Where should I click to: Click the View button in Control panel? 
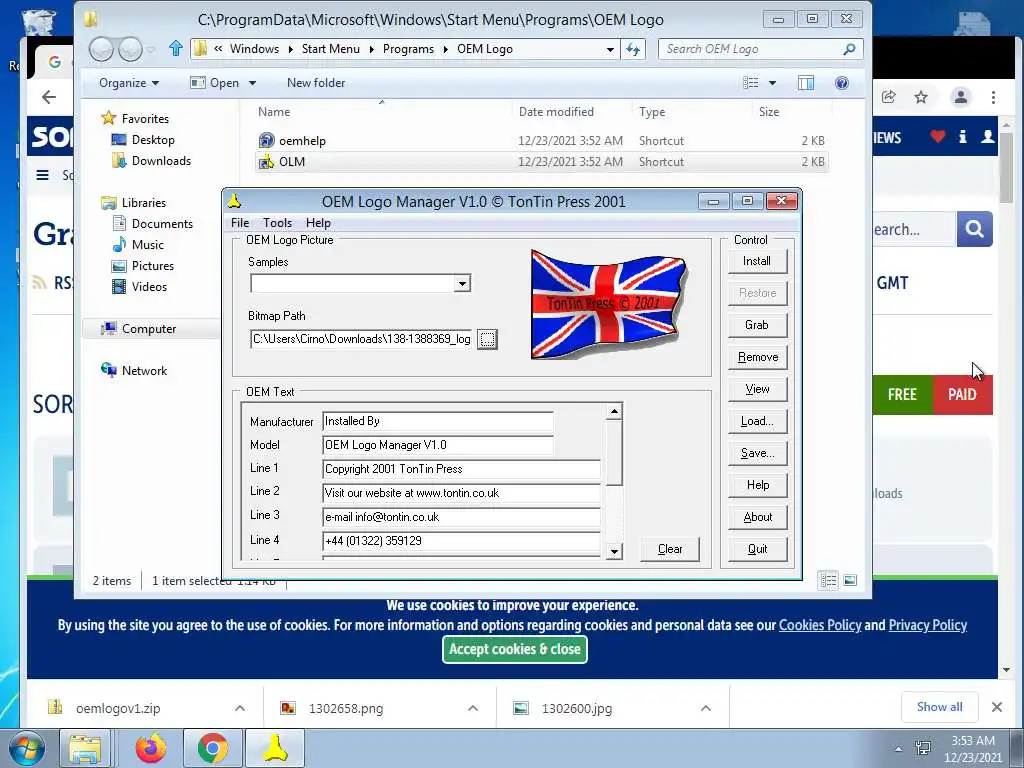[757, 389]
